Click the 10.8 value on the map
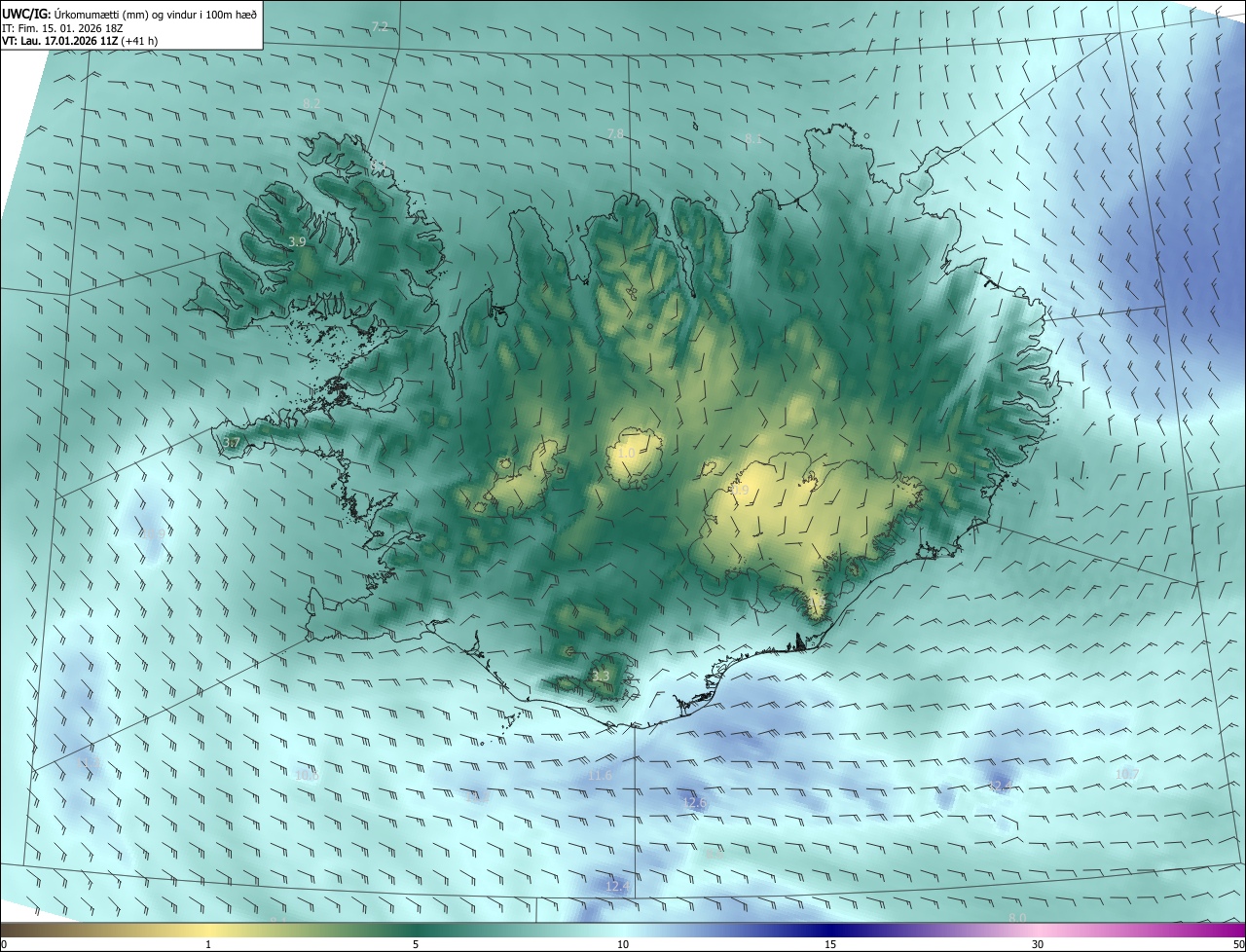The width and height of the screenshot is (1246, 952). (x=307, y=775)
